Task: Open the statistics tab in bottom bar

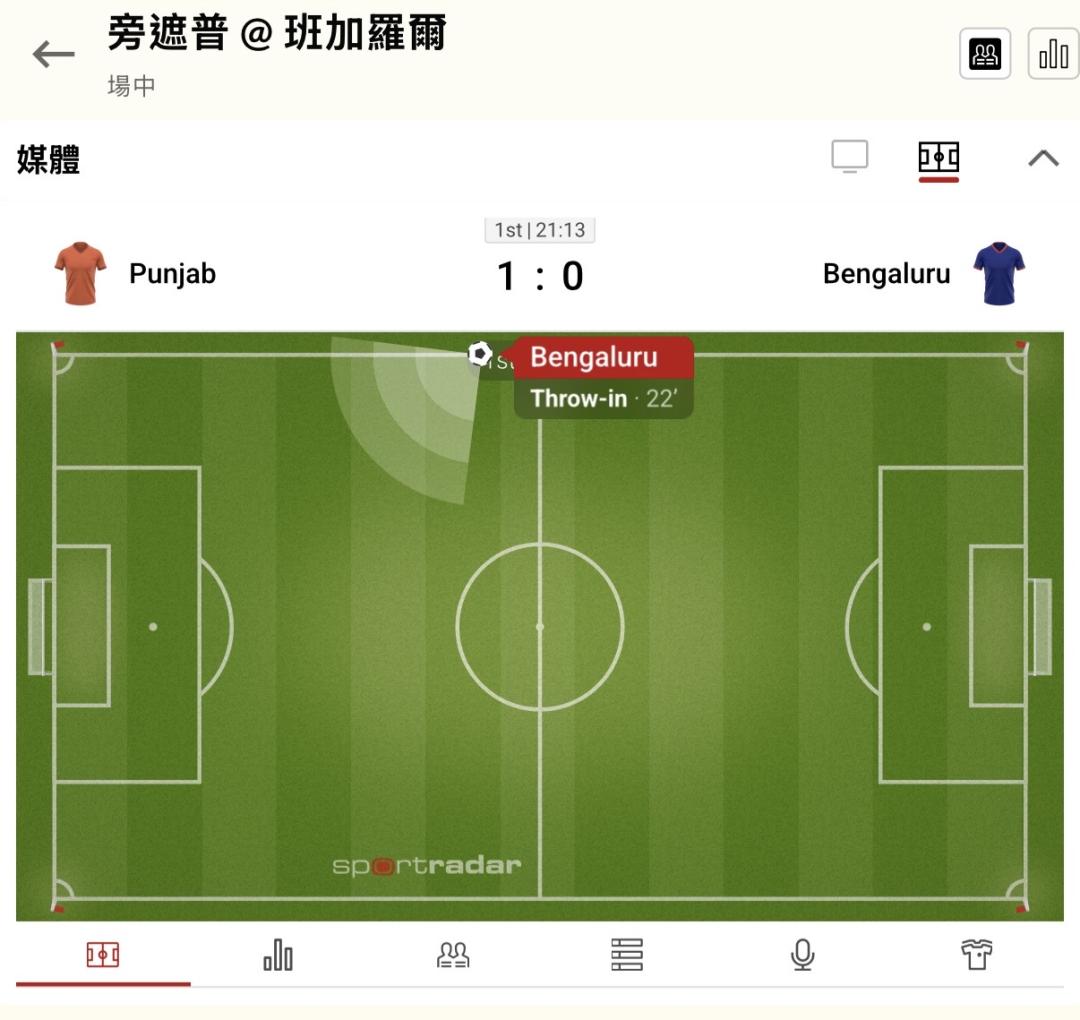Action: [278, 955]
